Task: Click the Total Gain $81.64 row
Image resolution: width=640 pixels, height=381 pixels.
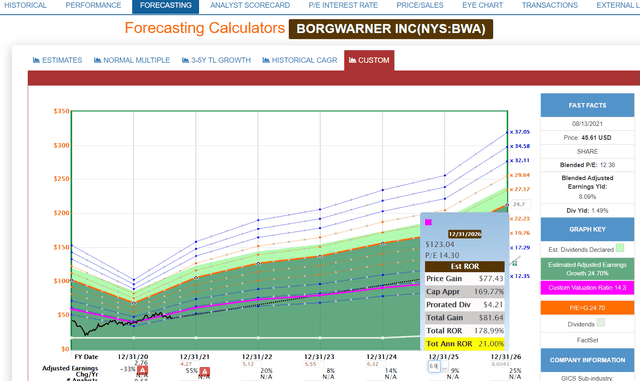Action: click(464, 318)
